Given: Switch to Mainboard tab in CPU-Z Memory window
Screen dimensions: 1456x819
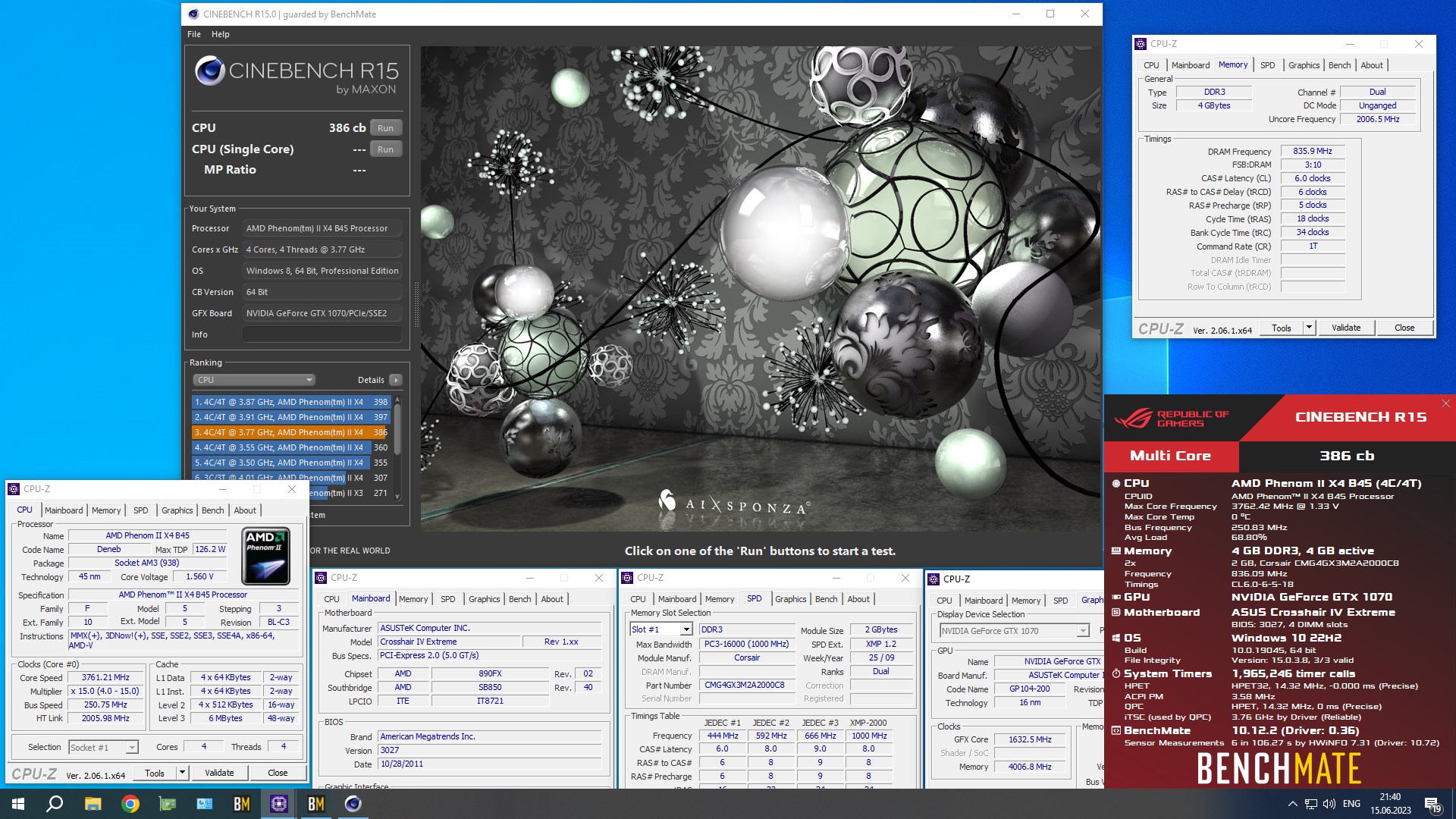Looking at the screenshot, I should pyautogui.click(x=1191, y=65).
